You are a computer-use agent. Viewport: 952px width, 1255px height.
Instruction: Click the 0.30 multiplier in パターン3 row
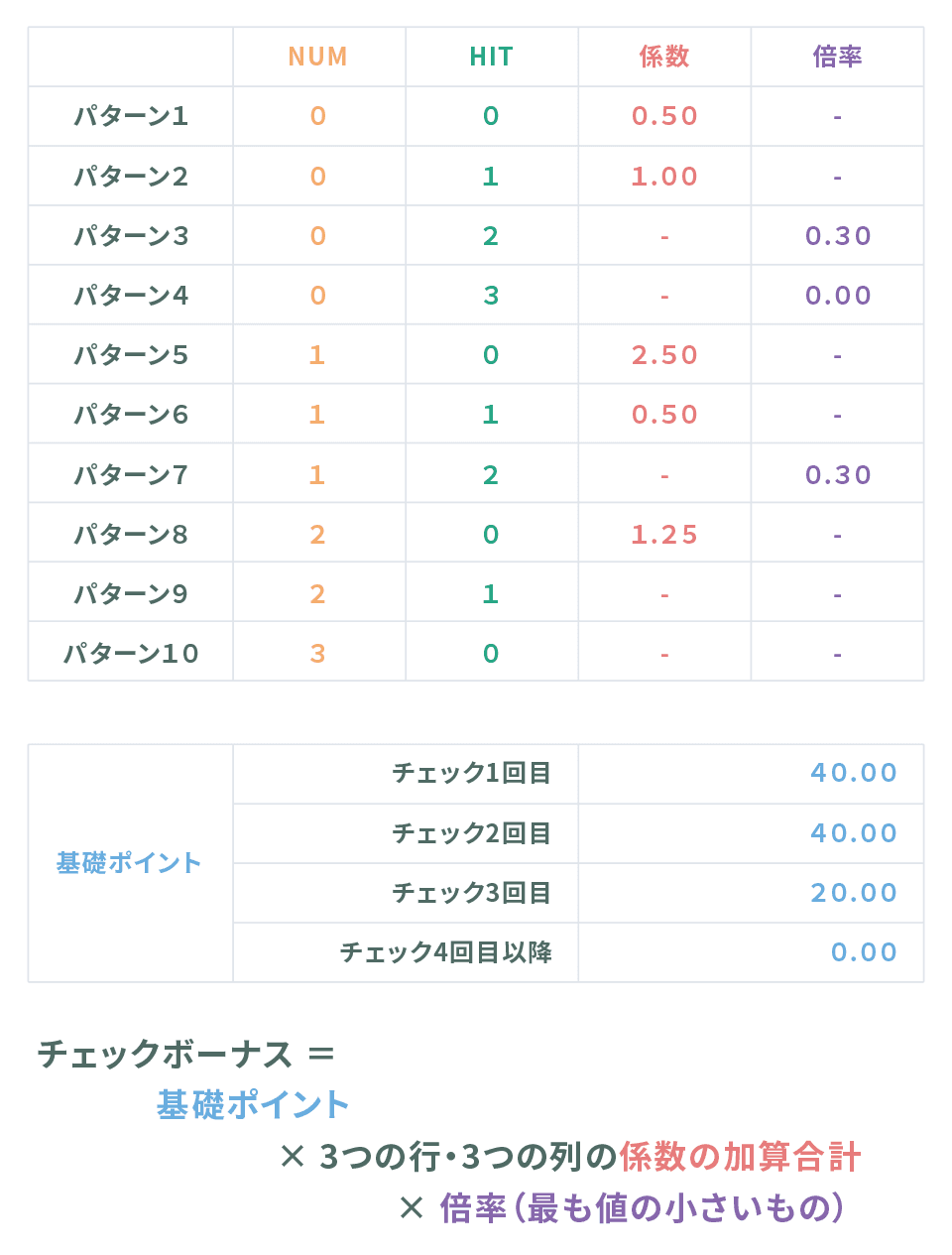click(838, 235)
